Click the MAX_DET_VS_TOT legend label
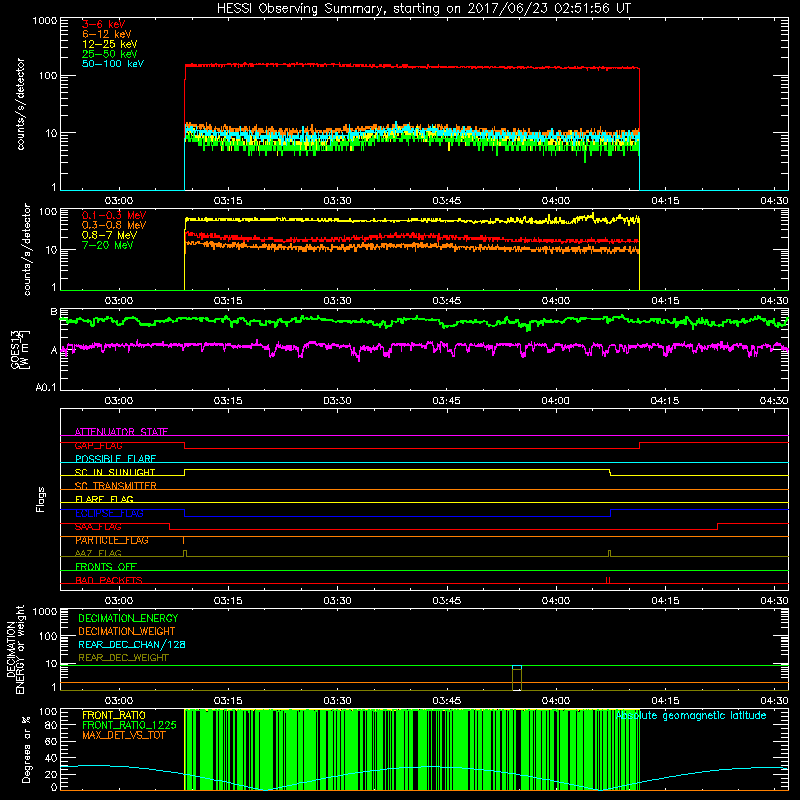Screen dimensions: 800x800 [124, 735]
